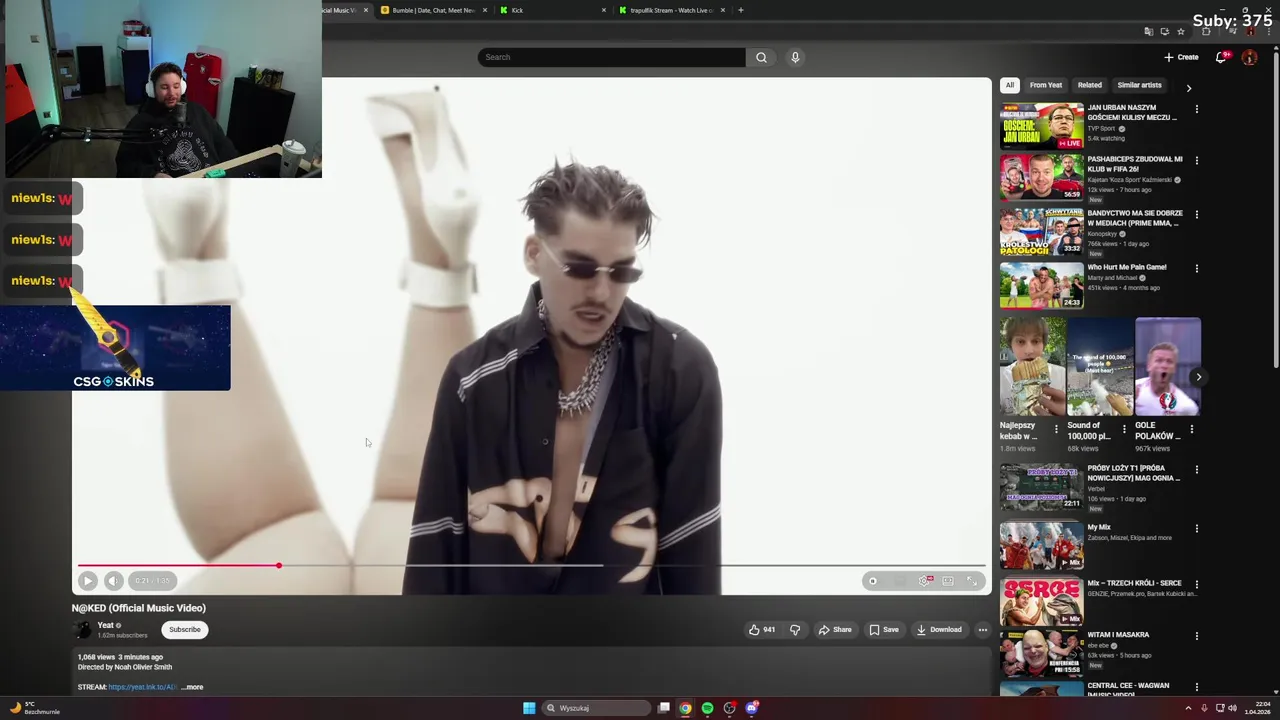Screen dimensions: 1280x720
Task: Open options menu for JAN URBAN video
Action: click(x=1196, y=109)
